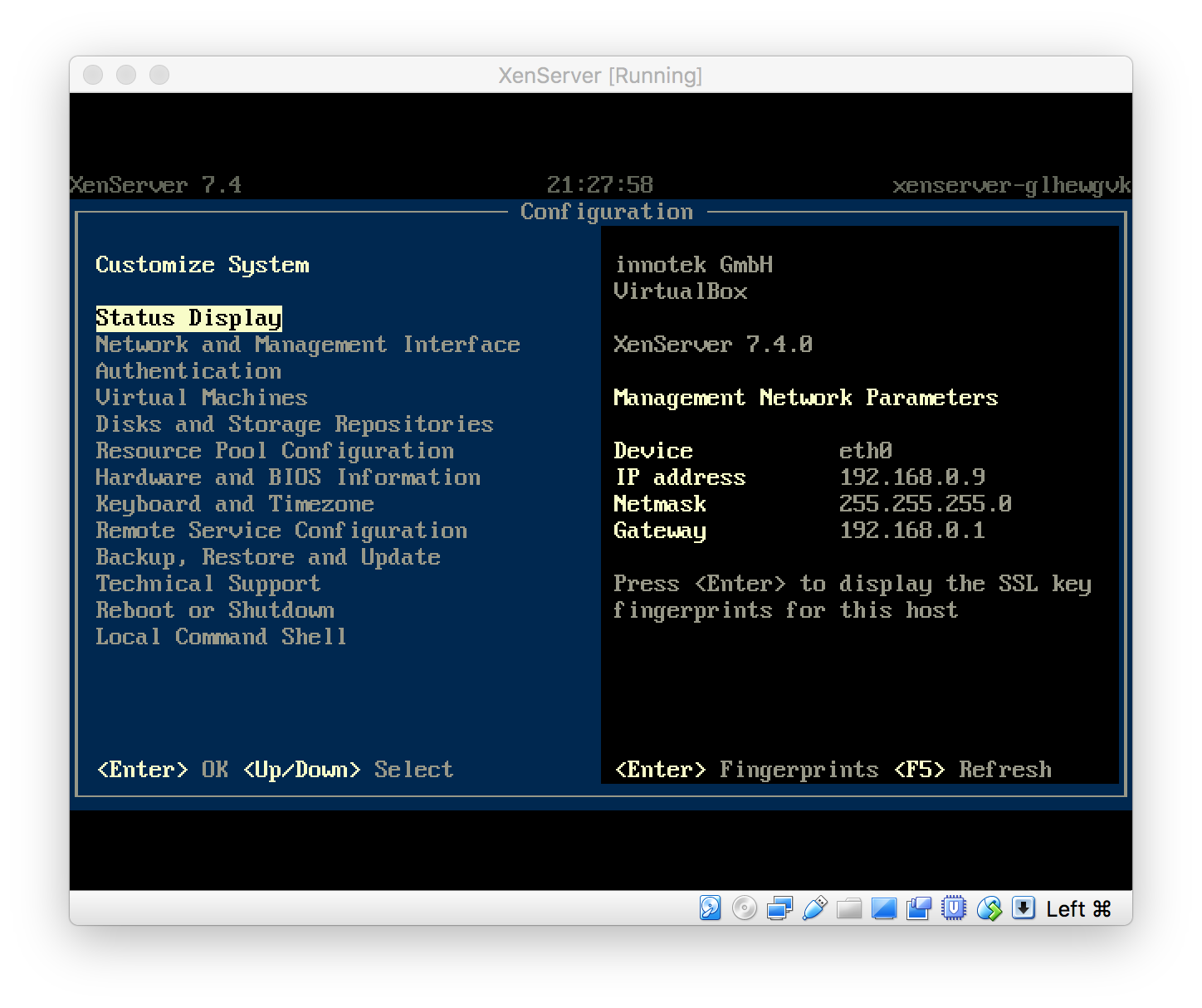Click the hostname xenserver-glhewgvk
This screenshot has height=1008, width=1202.
1012,185
